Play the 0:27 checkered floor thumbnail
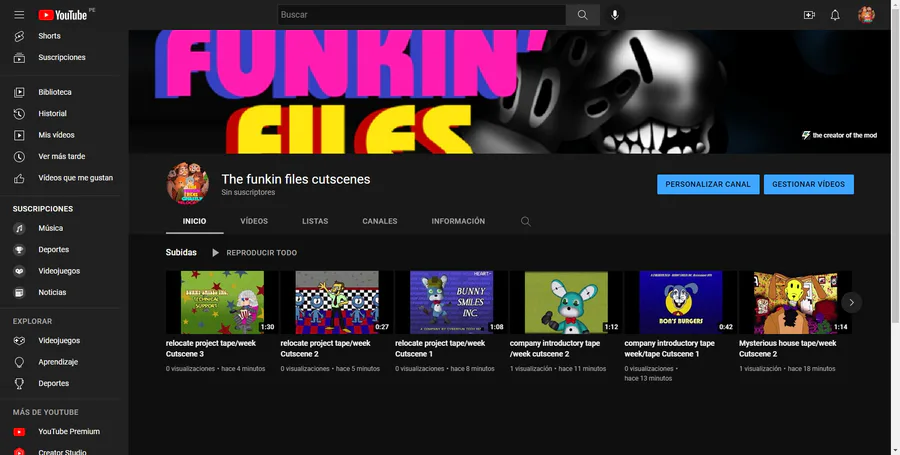The width and height of the screenshot is (900, 455). tap(336, 302)
